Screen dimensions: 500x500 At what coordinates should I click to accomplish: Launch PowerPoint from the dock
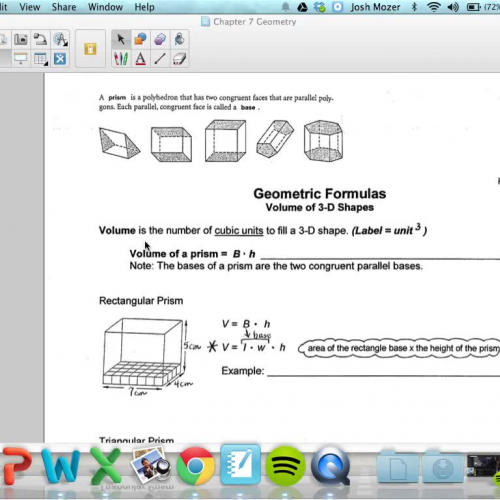click(x=17, y=466)
